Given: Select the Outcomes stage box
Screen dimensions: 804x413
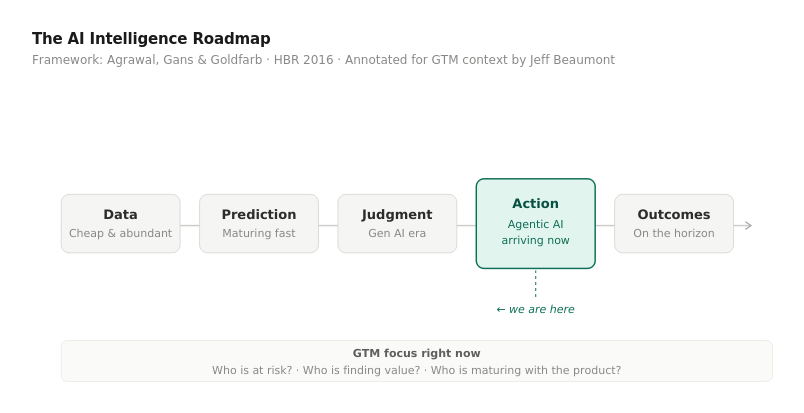Looking at the screenshot, I should (673, 223).
